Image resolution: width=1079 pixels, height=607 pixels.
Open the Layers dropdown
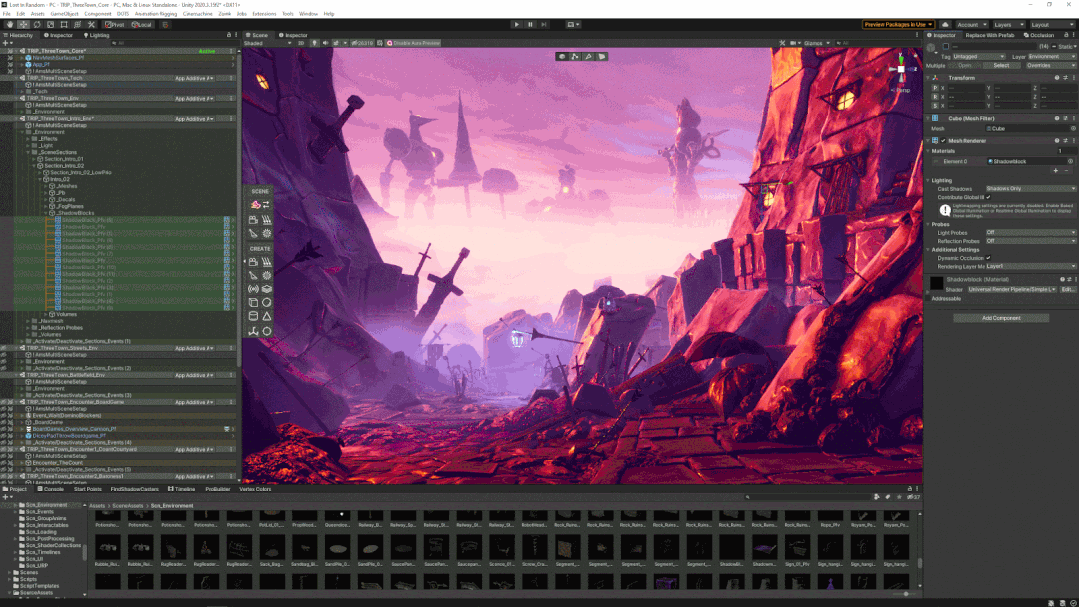pos(1007,25)
